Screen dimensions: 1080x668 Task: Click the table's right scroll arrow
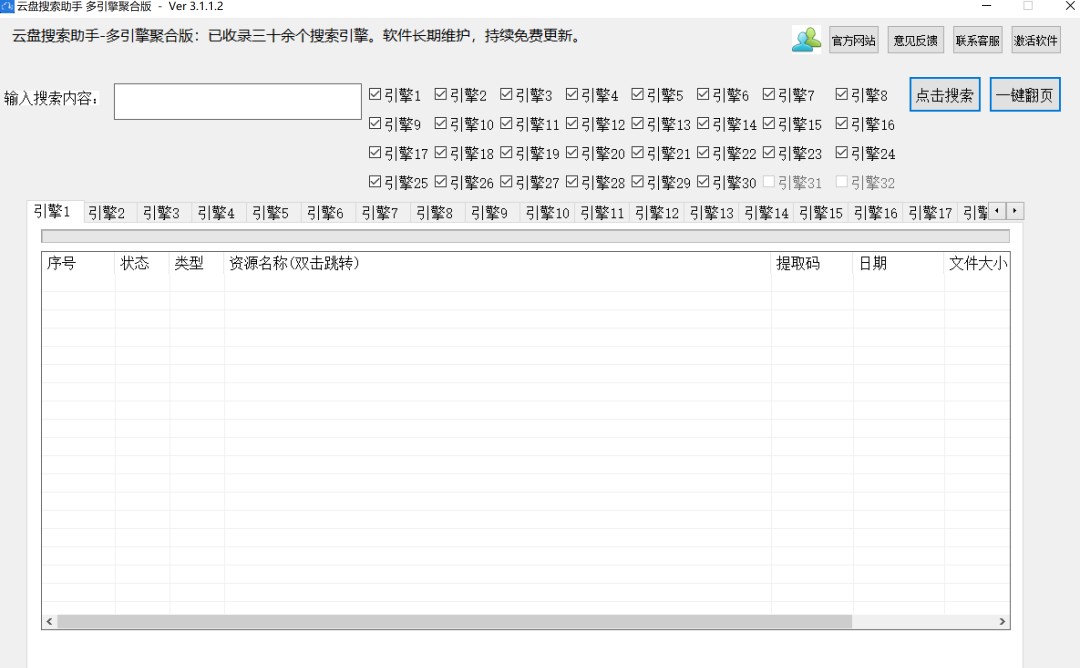(x=1002, y=621)
